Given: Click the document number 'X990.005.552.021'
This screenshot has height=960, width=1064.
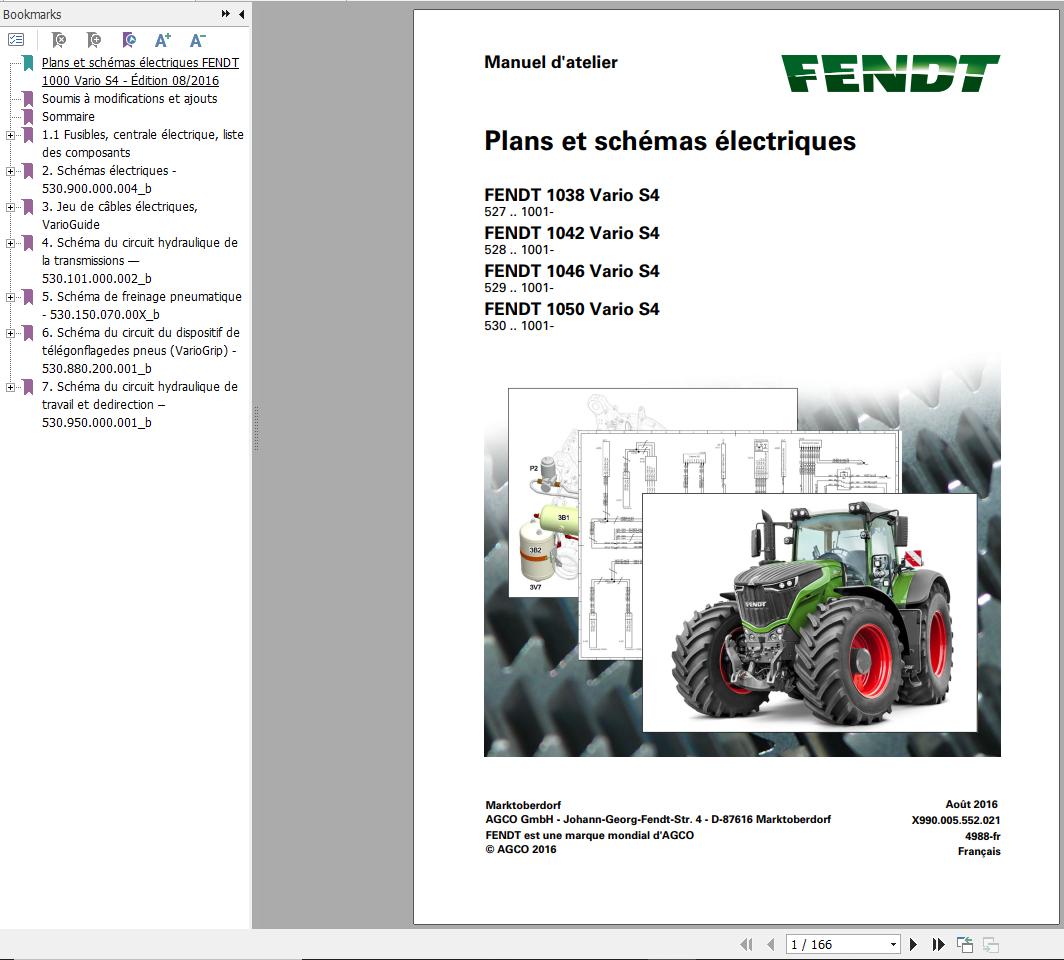Looking at the screenshot, I should [x=955, y=820].
